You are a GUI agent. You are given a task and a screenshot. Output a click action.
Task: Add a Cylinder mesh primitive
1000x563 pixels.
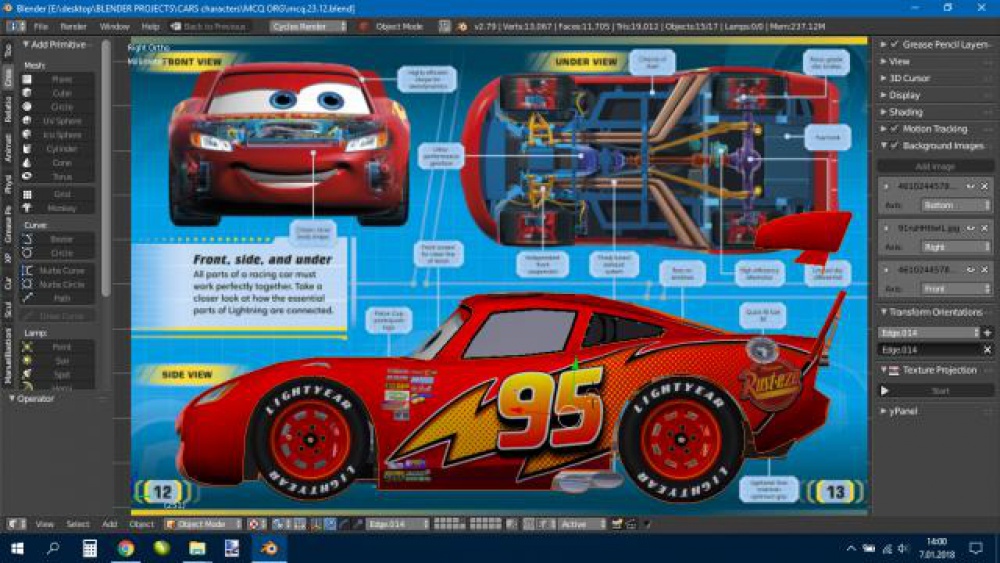(59, 149)
